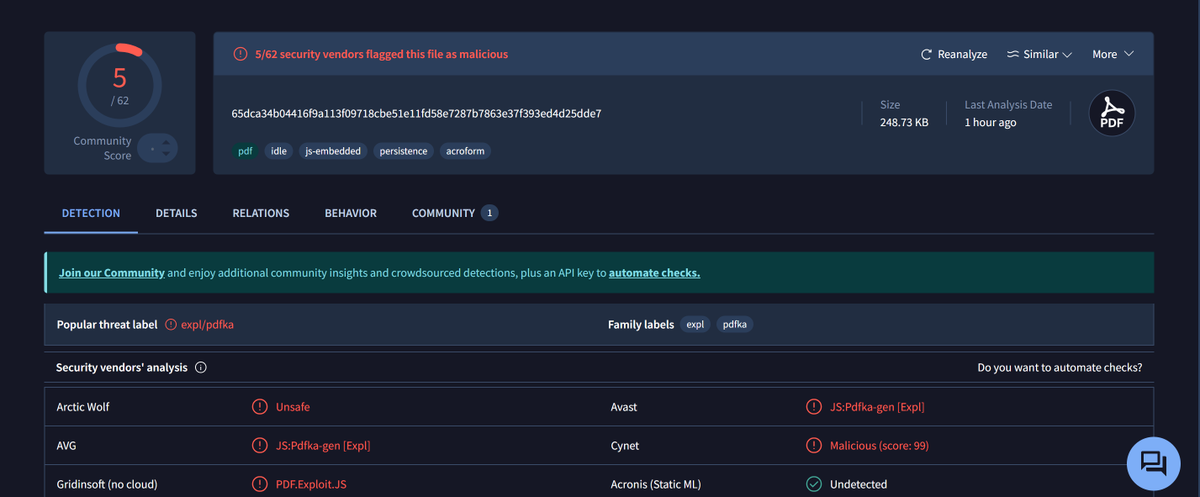Click warning icon next to Popular threat label
Screen dimensions: 1200x497
tap(171, 325)
